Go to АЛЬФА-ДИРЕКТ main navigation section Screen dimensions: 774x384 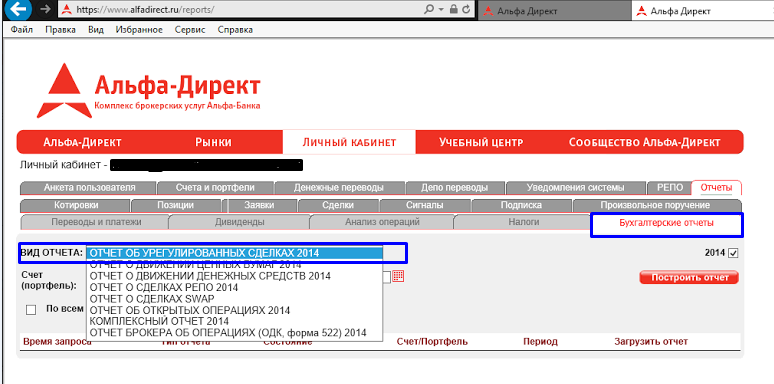point(82,142)
